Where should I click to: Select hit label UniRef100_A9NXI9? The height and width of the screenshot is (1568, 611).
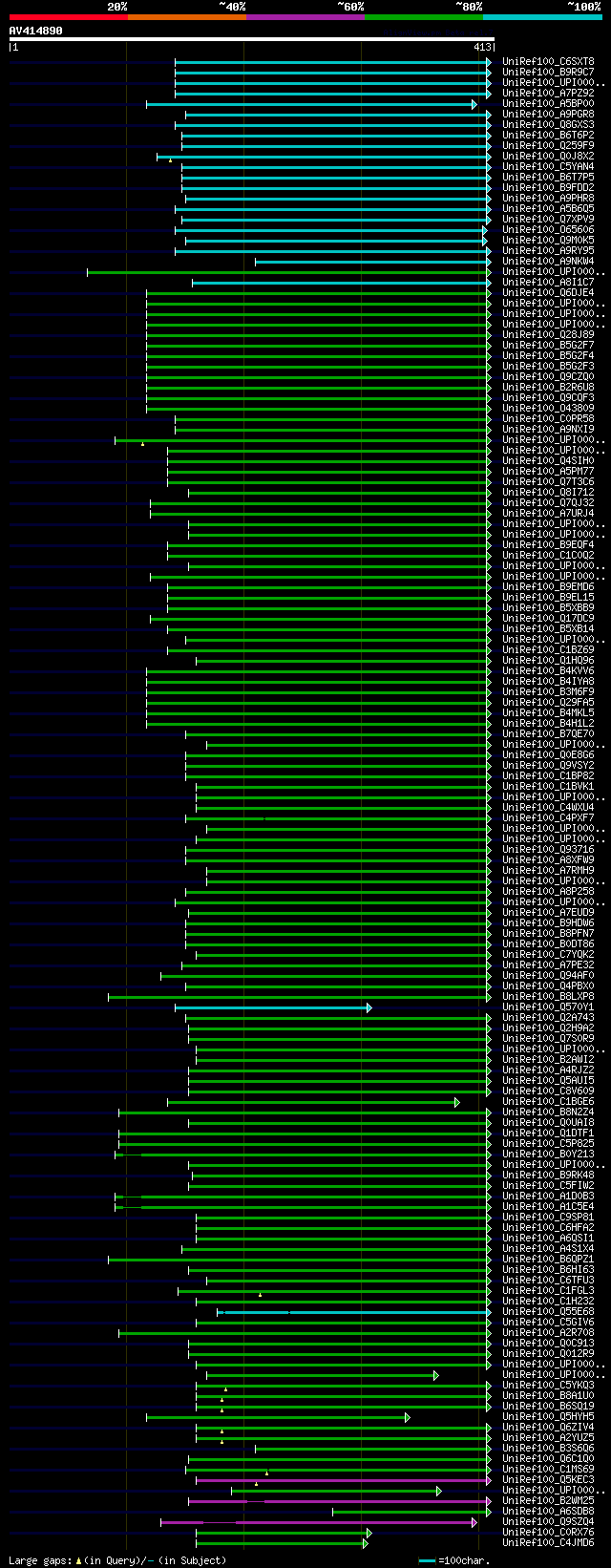point(548,430)
